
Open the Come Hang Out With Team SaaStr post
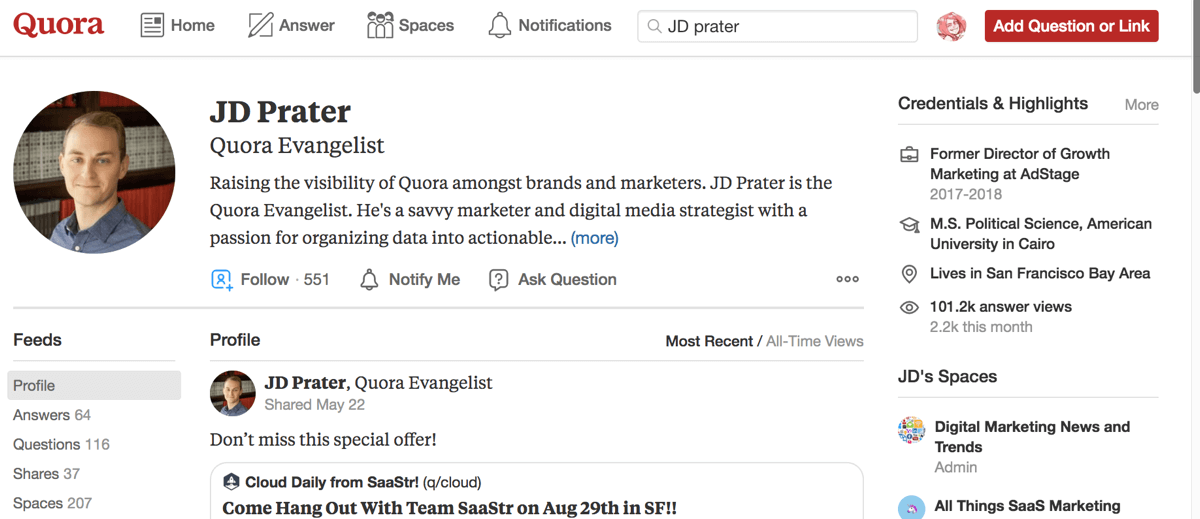click(x=449, y=507)
